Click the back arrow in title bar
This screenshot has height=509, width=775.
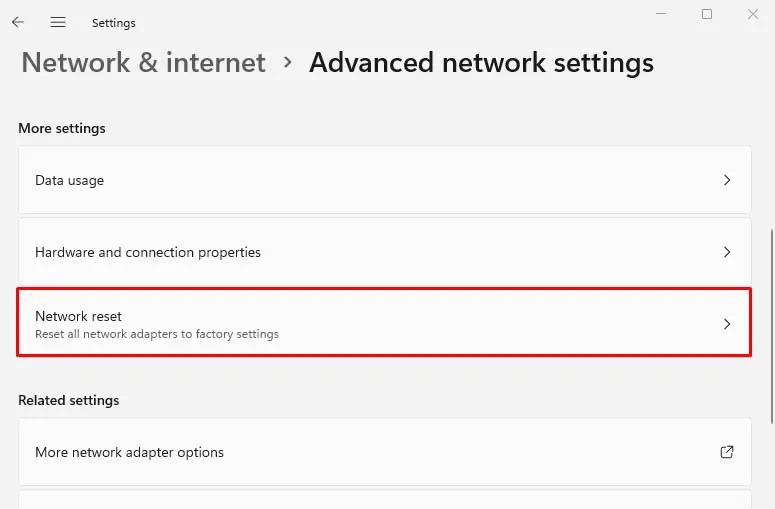coord(18,22)
